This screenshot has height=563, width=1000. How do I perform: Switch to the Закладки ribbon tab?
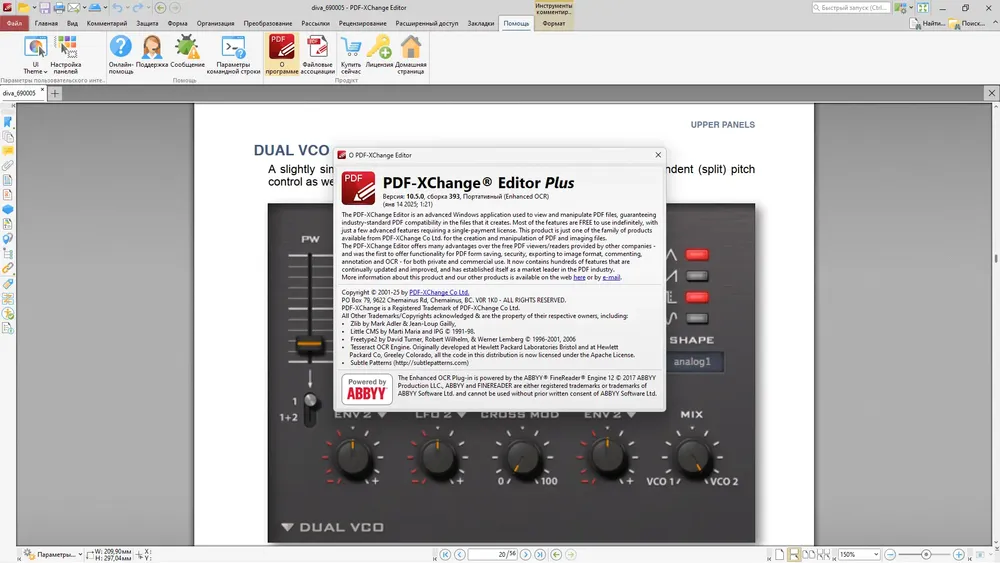coord(481,23)
